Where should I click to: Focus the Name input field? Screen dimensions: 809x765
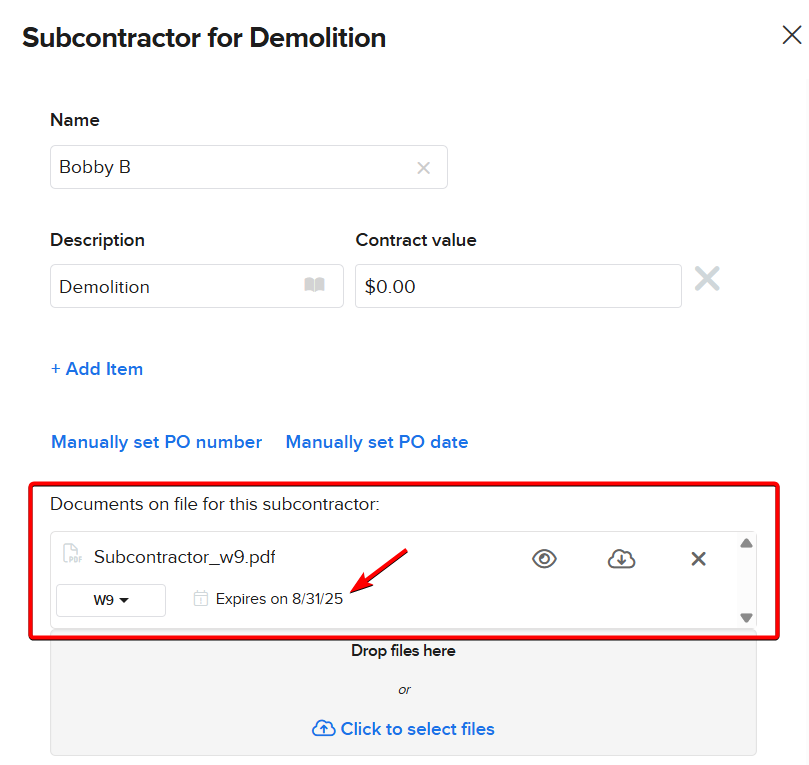[x=230, y=168]
